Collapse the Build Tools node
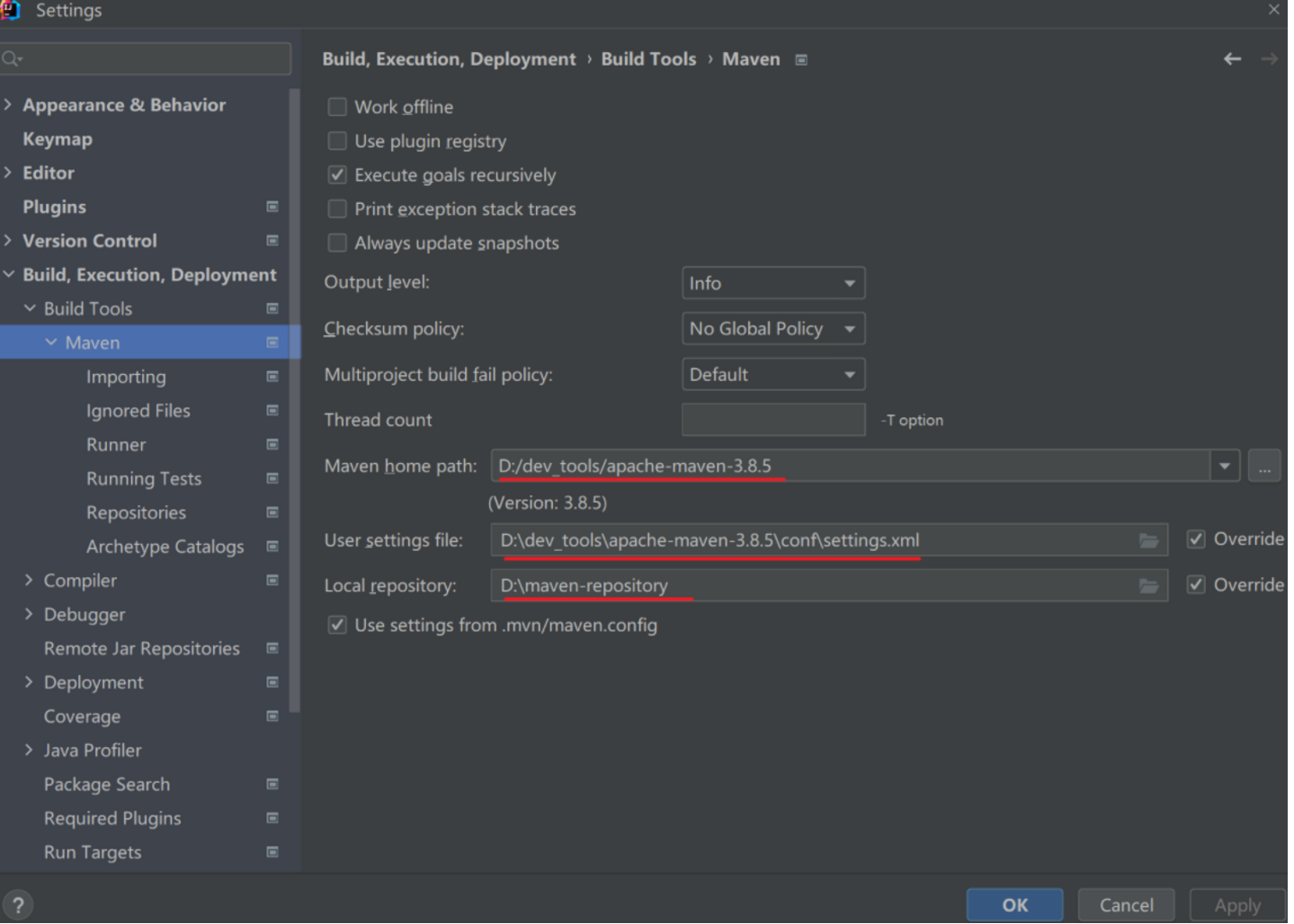 point(30,308)
